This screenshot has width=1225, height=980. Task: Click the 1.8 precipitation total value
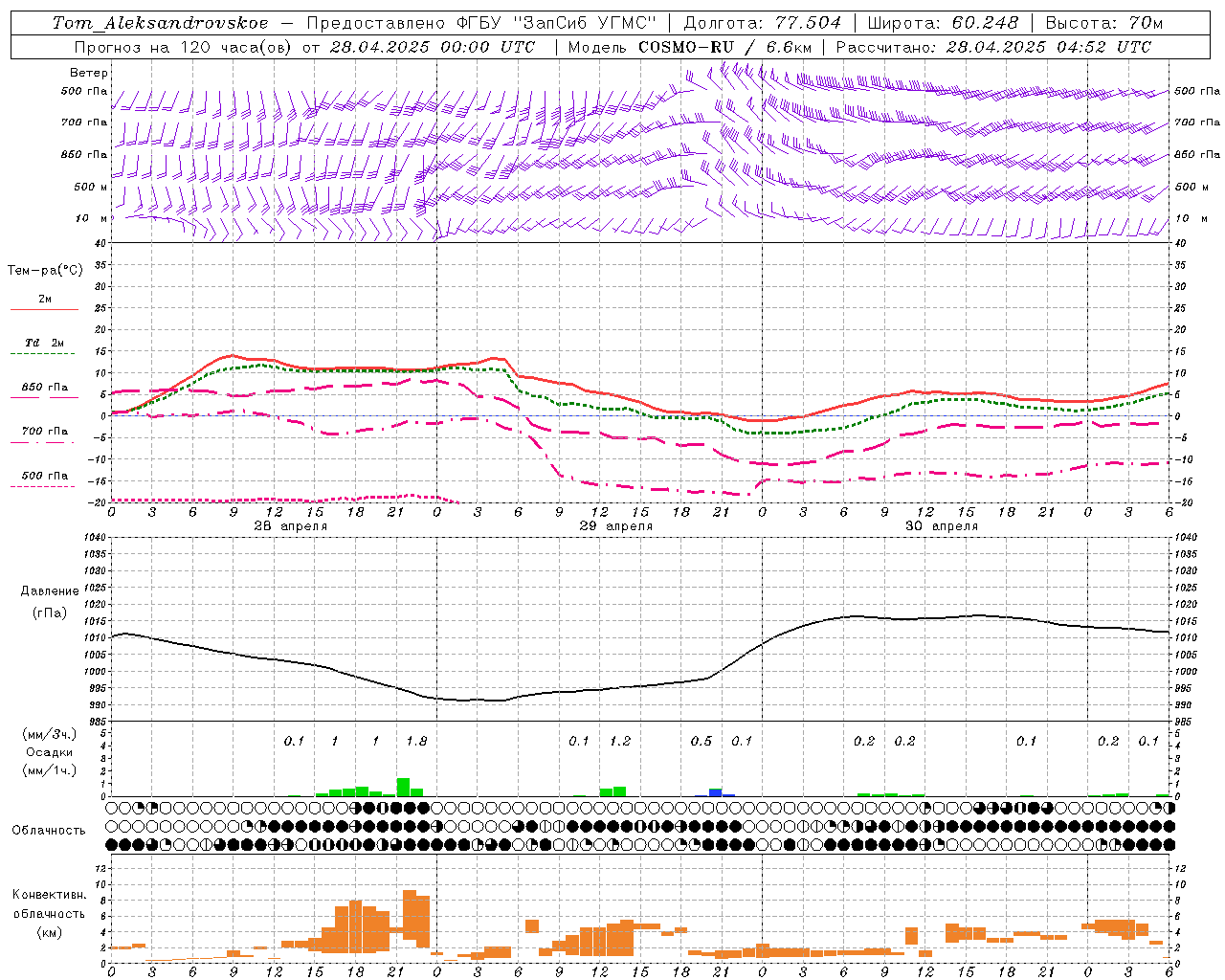(416, 742)
